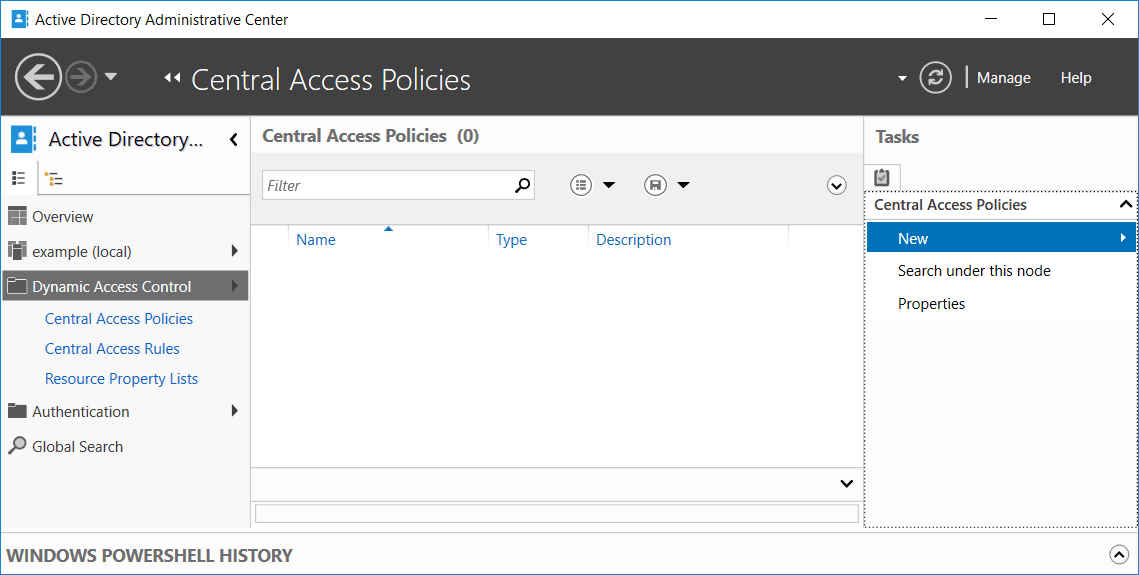Viewport: 1139px width, 575px height.
Task: Open the New submenu in Tasks
Action: (1001, 238)
